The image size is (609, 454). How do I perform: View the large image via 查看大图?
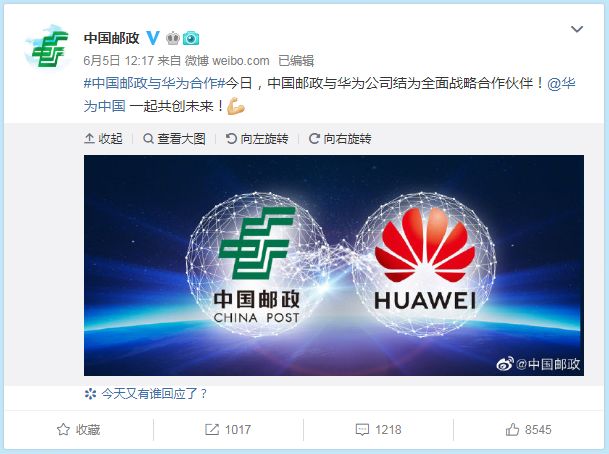[174, 138]
